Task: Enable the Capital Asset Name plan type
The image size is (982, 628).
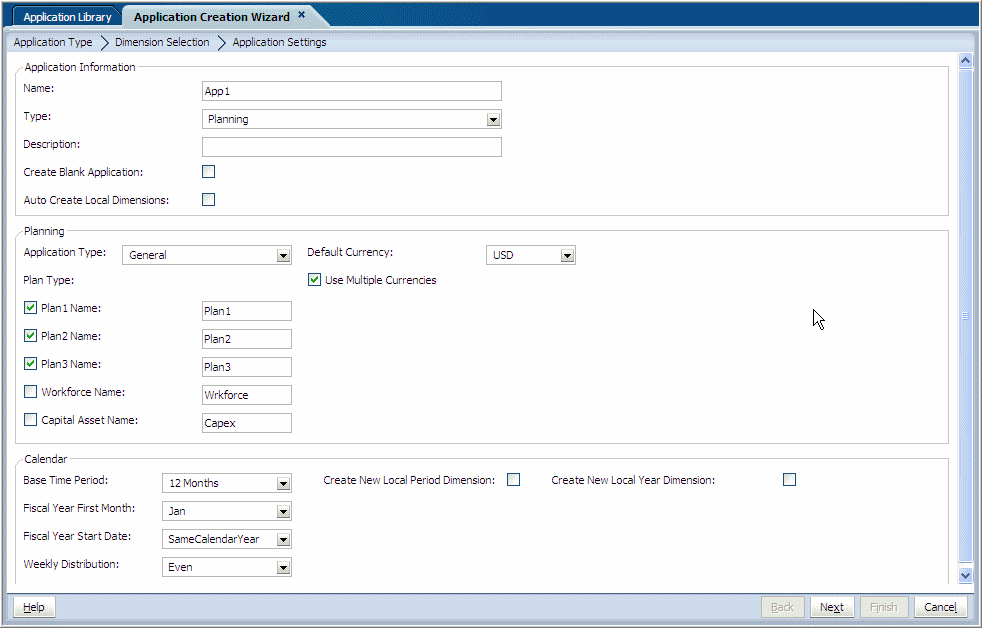Action: coord(30,419)
